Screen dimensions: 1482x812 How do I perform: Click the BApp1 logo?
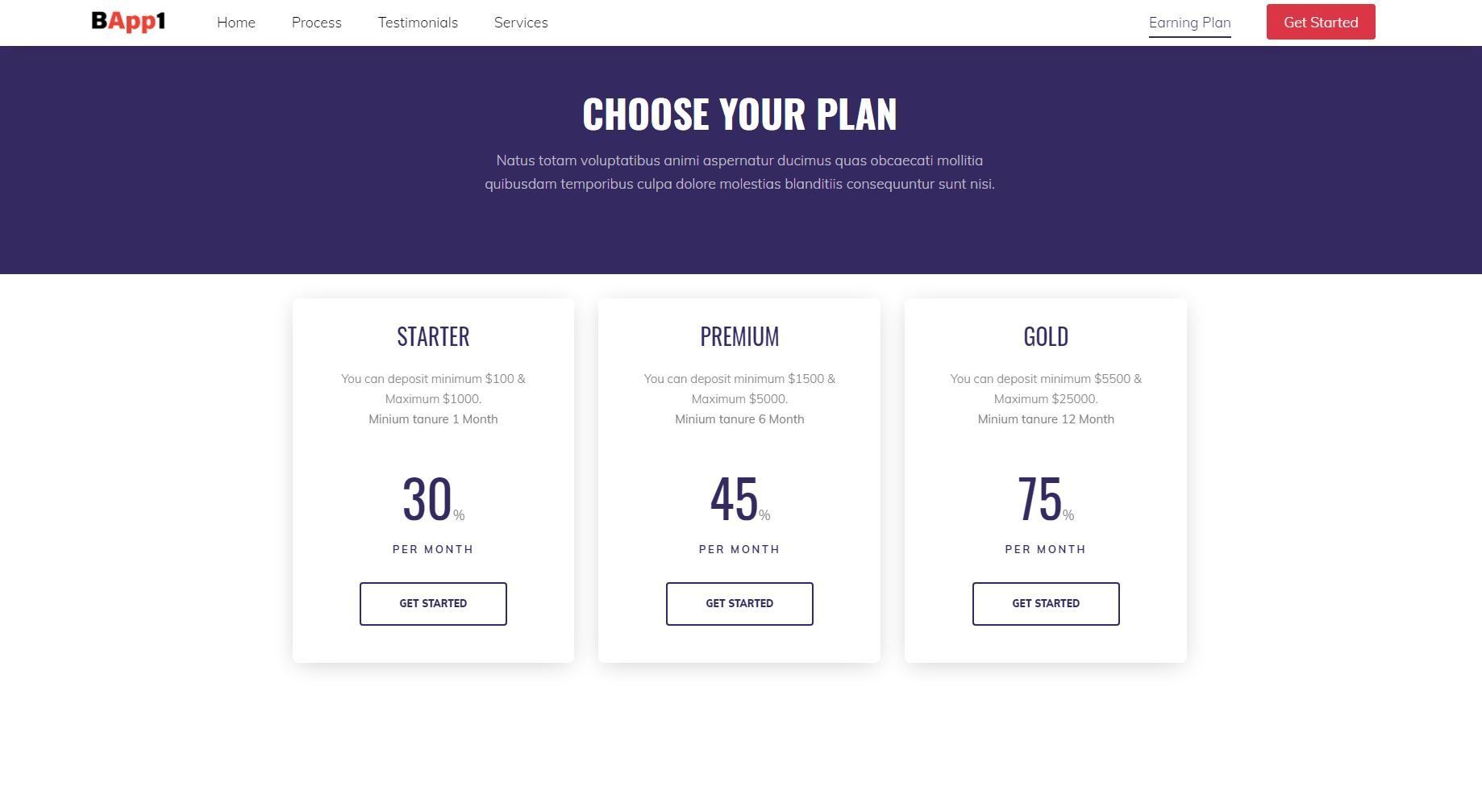tap(128, 22)
